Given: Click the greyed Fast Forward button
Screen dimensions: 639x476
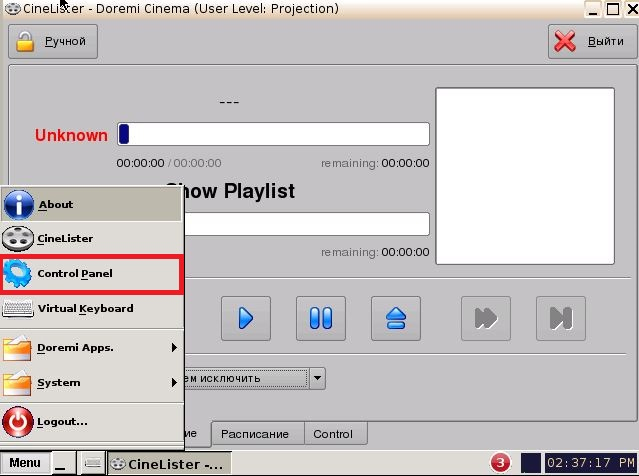Looking at the screenshot, I should tap(486, 318).
